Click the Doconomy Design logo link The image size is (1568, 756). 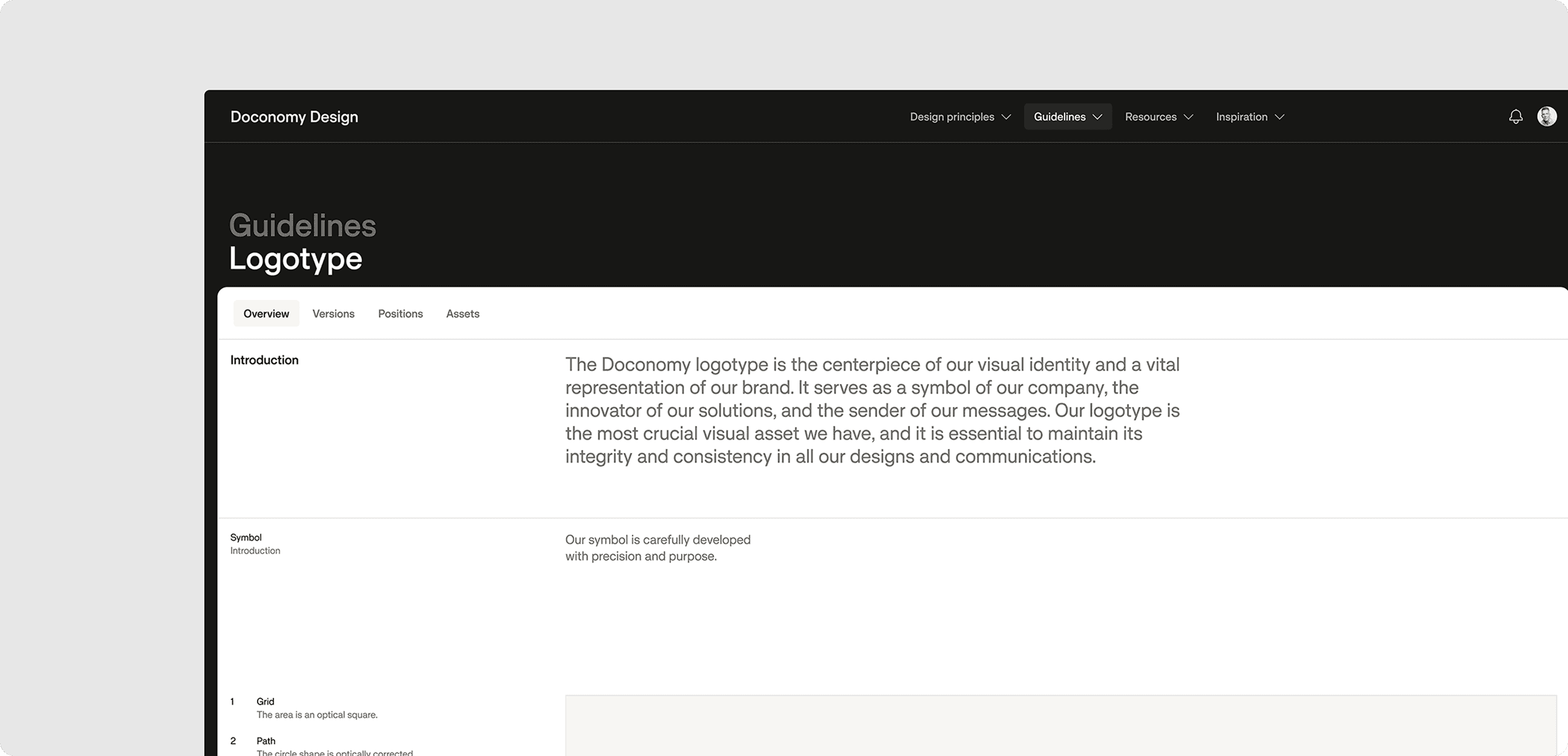tap(294, 117)
